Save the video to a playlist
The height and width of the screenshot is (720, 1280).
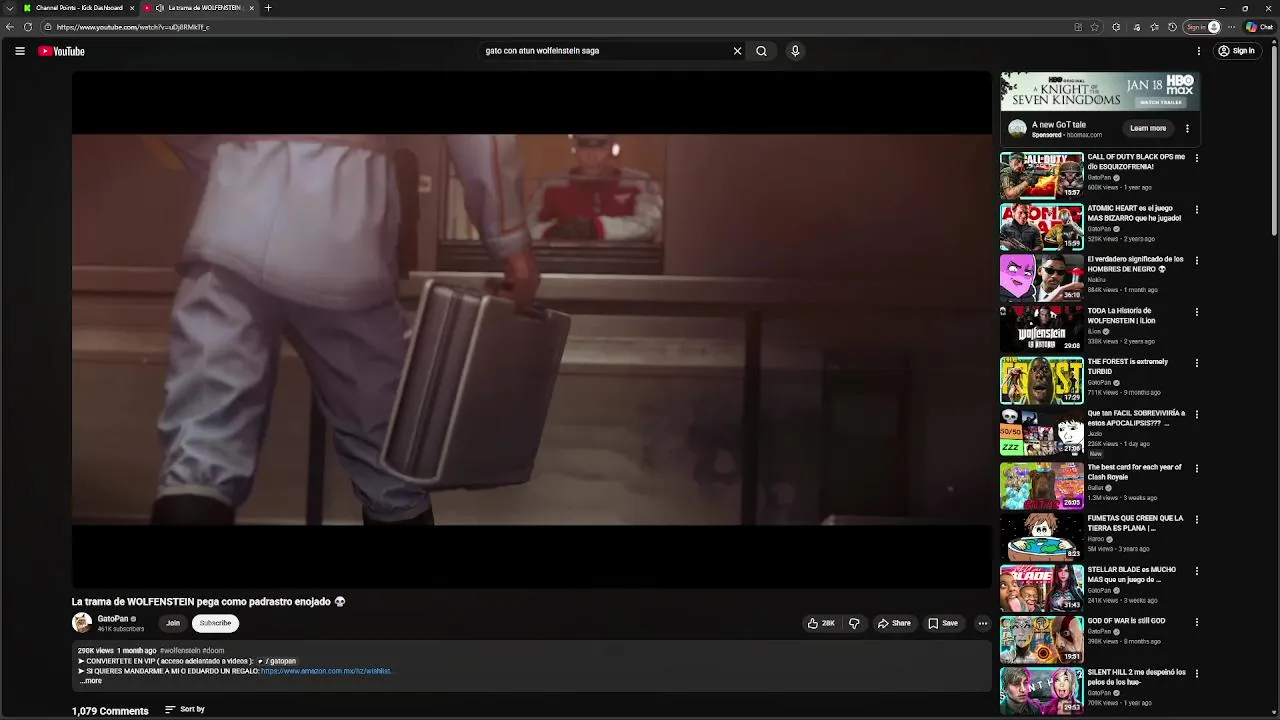pos(943,623)
